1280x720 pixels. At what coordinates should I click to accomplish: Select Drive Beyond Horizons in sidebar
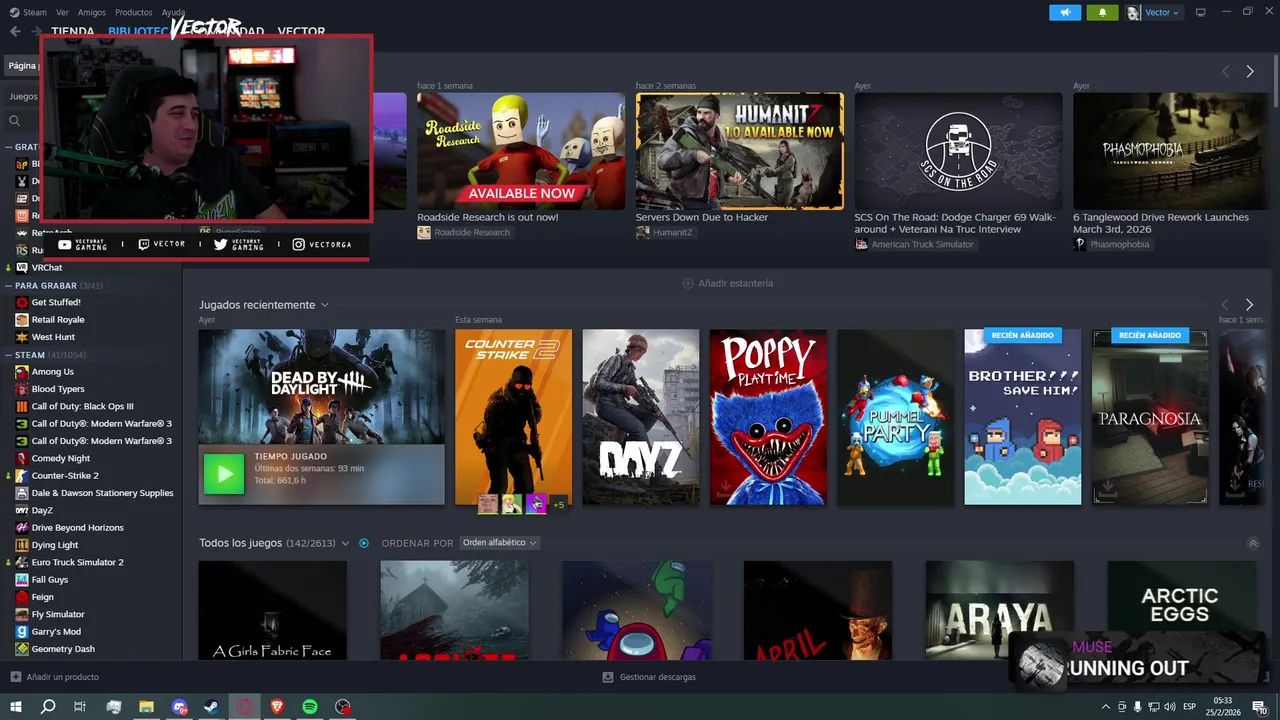[78, 528]
